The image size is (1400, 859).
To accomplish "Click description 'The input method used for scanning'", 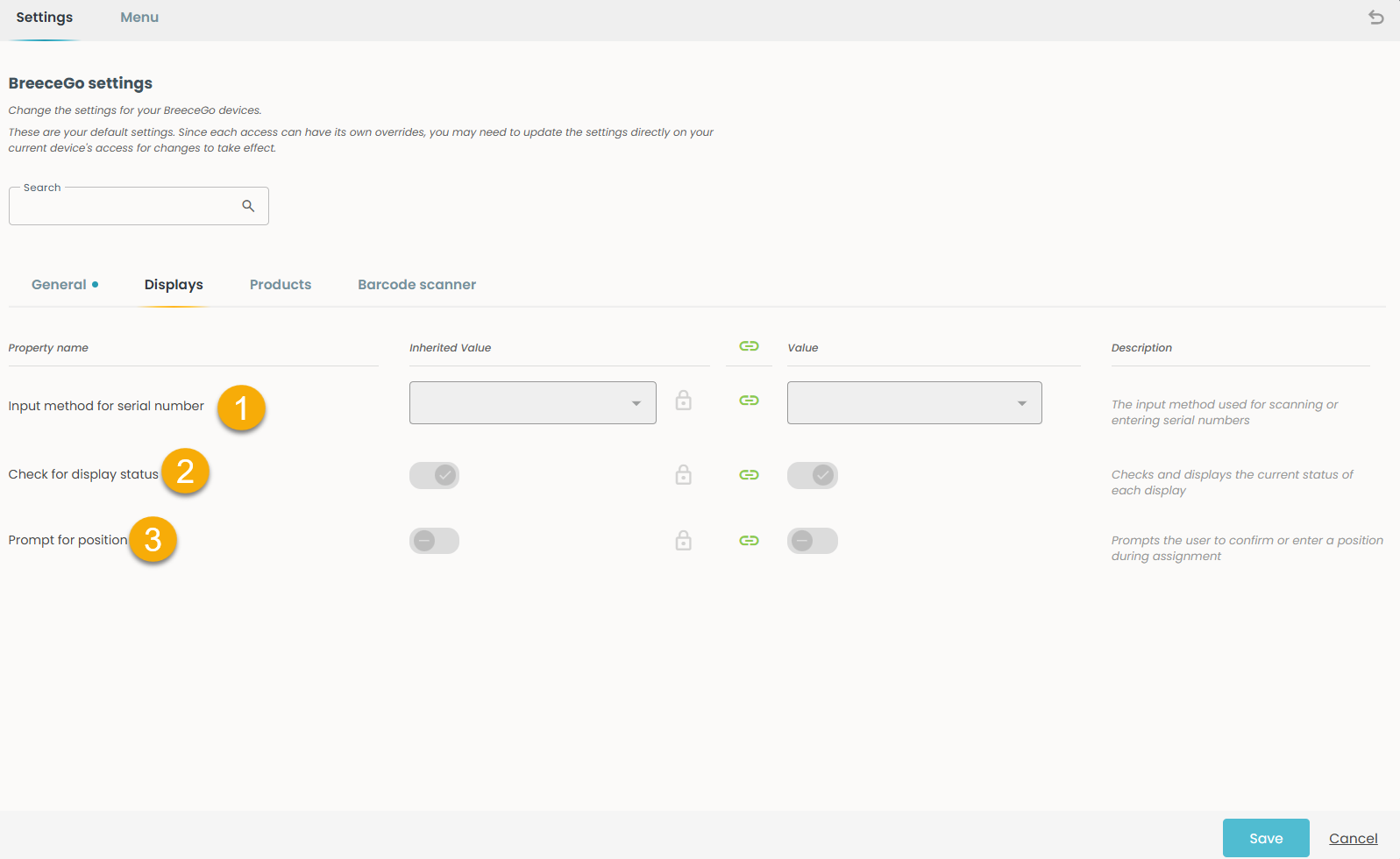I will 1225,412.
